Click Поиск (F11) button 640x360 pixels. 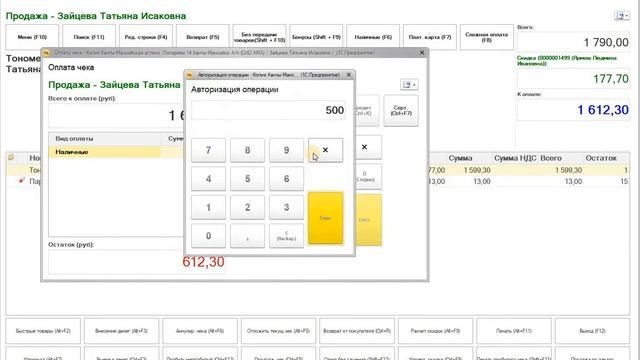[x=89, y=37]
